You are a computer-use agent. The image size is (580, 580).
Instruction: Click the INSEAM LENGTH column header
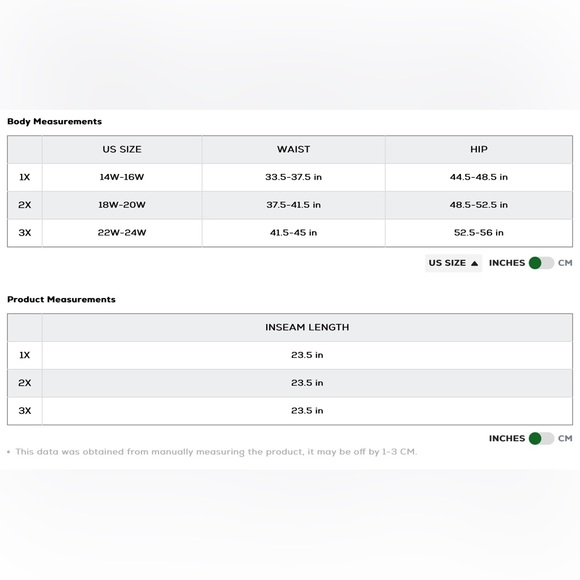click(307, 327)
